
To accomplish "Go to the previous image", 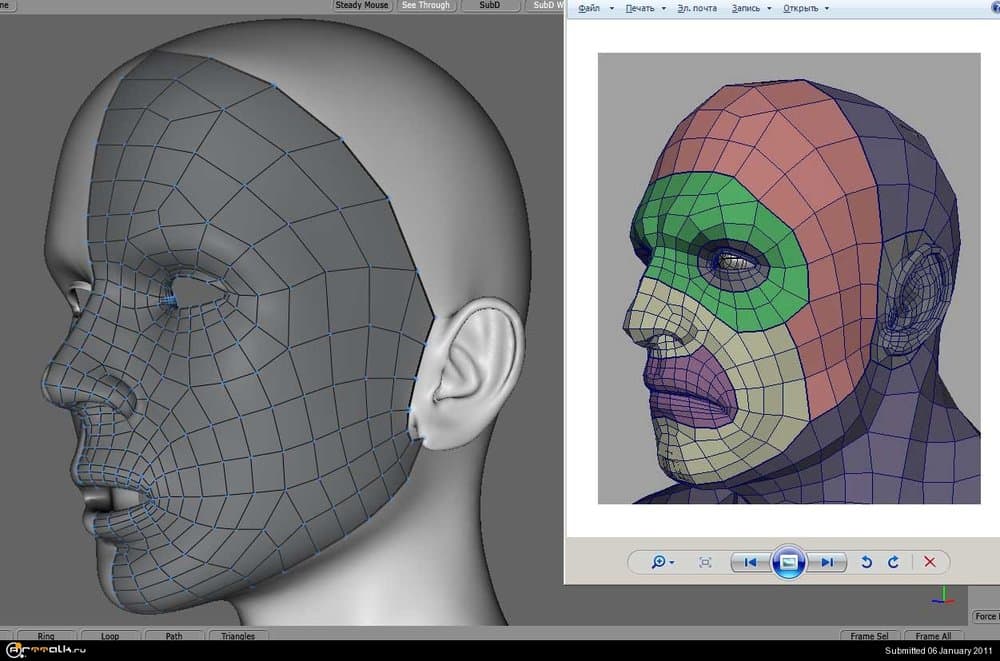I will [x=749, y=562].
